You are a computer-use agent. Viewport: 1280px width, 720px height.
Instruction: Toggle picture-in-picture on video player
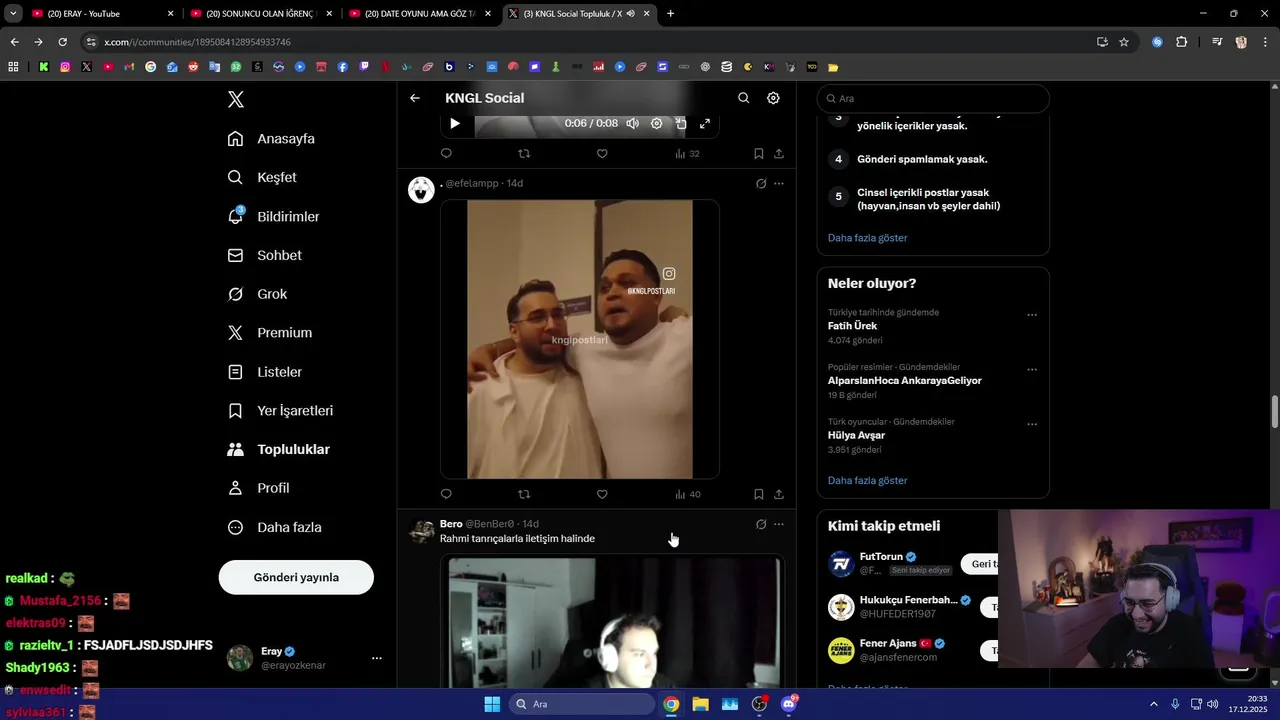[680, 123]
